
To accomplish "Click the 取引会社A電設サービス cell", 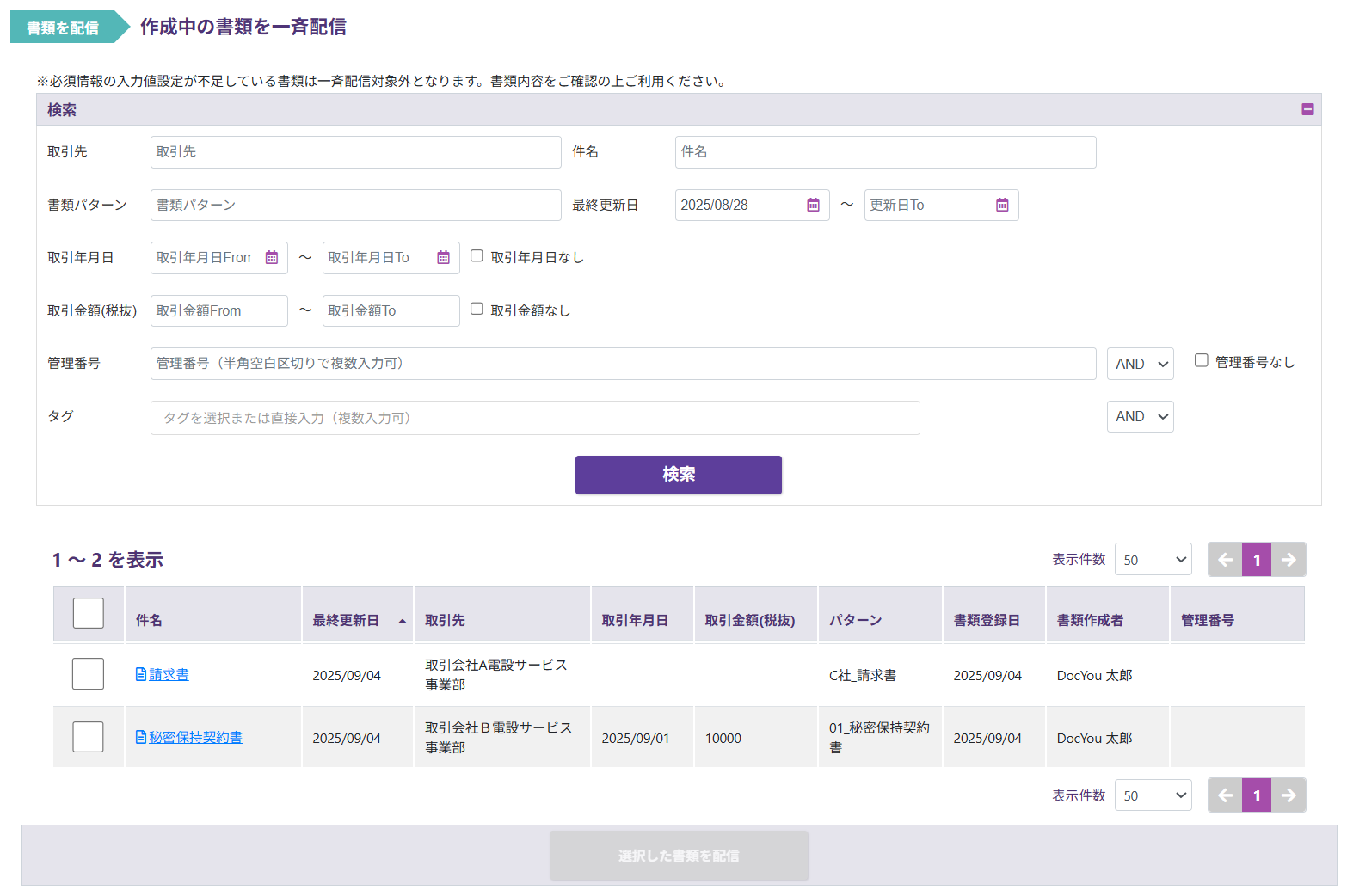I will point(501,674).
